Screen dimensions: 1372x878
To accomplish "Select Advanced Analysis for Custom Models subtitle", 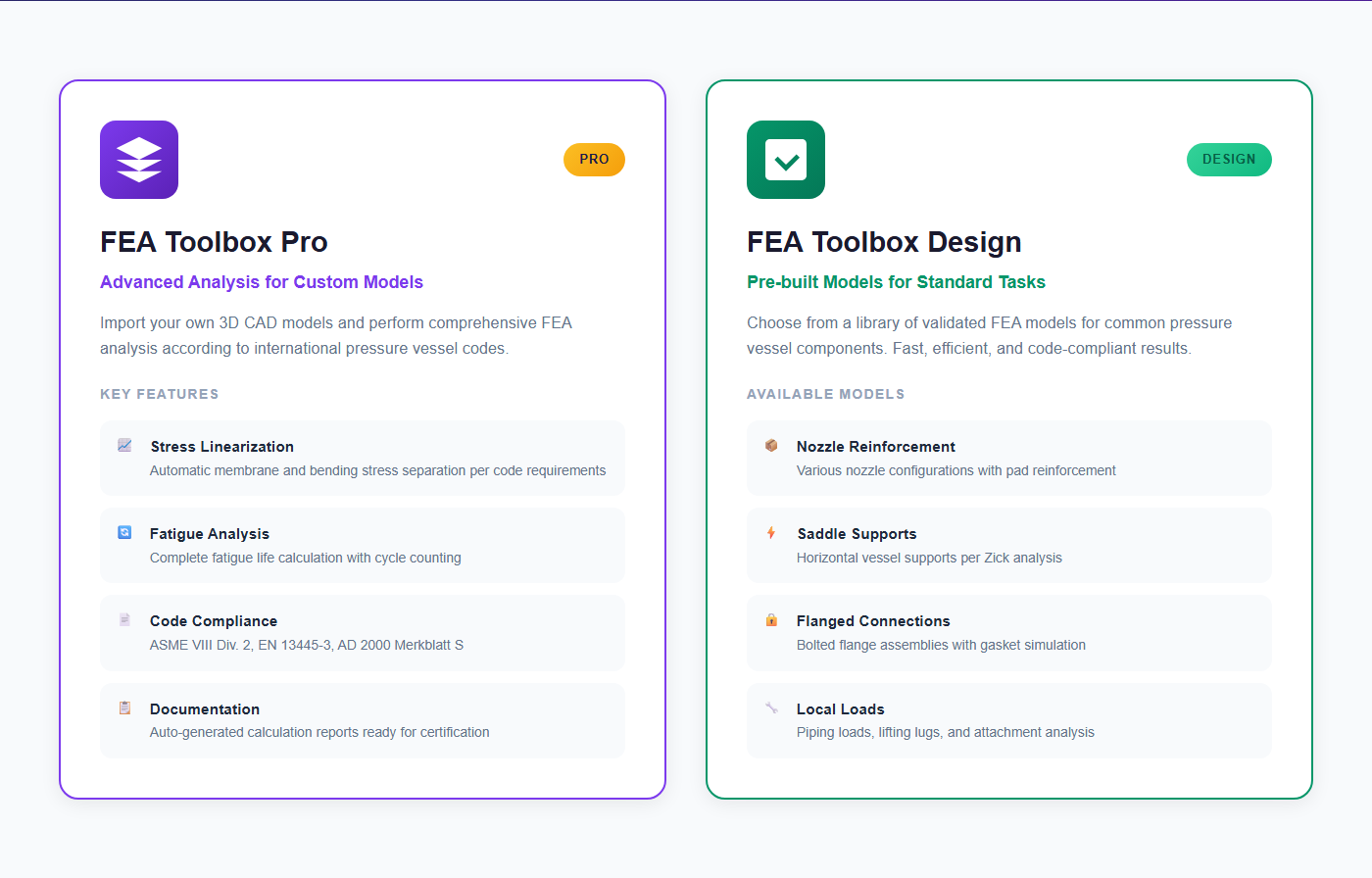I will (262, 282).
